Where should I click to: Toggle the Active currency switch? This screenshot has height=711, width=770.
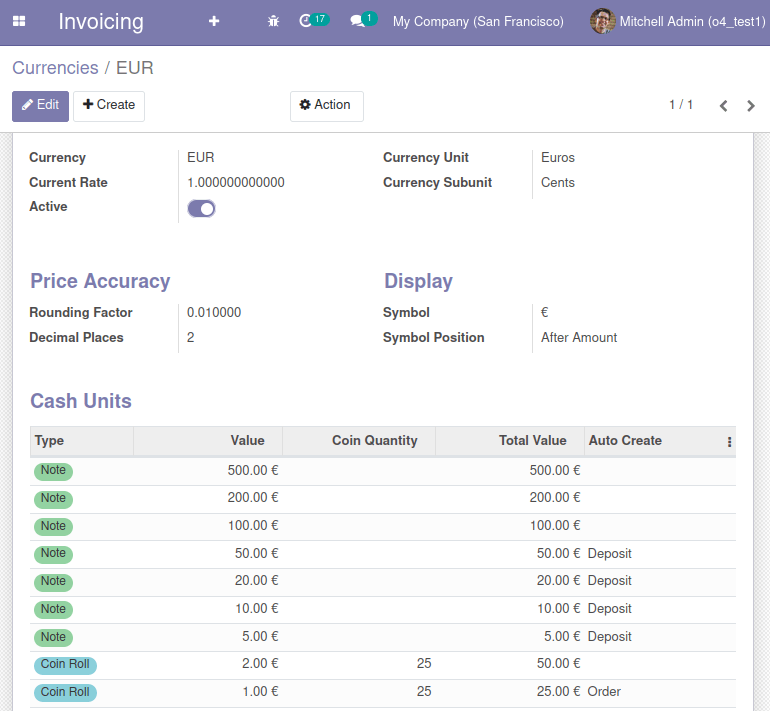(x=201, y=208)
